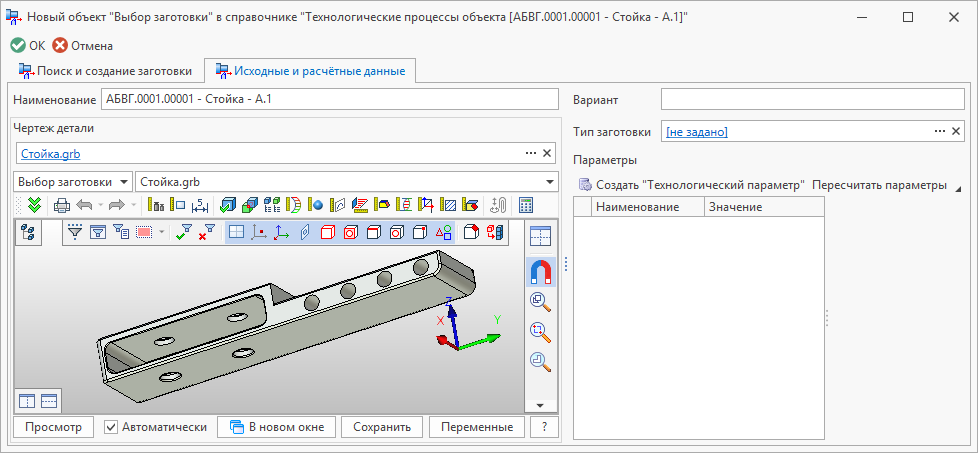Click the triangle-circle-square shapes icon
978x453 pixels.
pyautogui.click(x=443, y=233)
